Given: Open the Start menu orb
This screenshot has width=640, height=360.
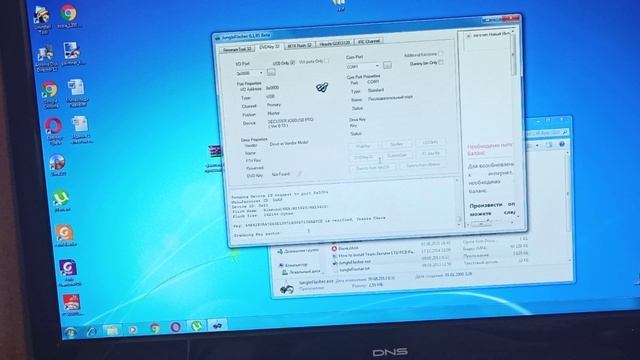Looking at the screenshot, I should pos(71,333).
